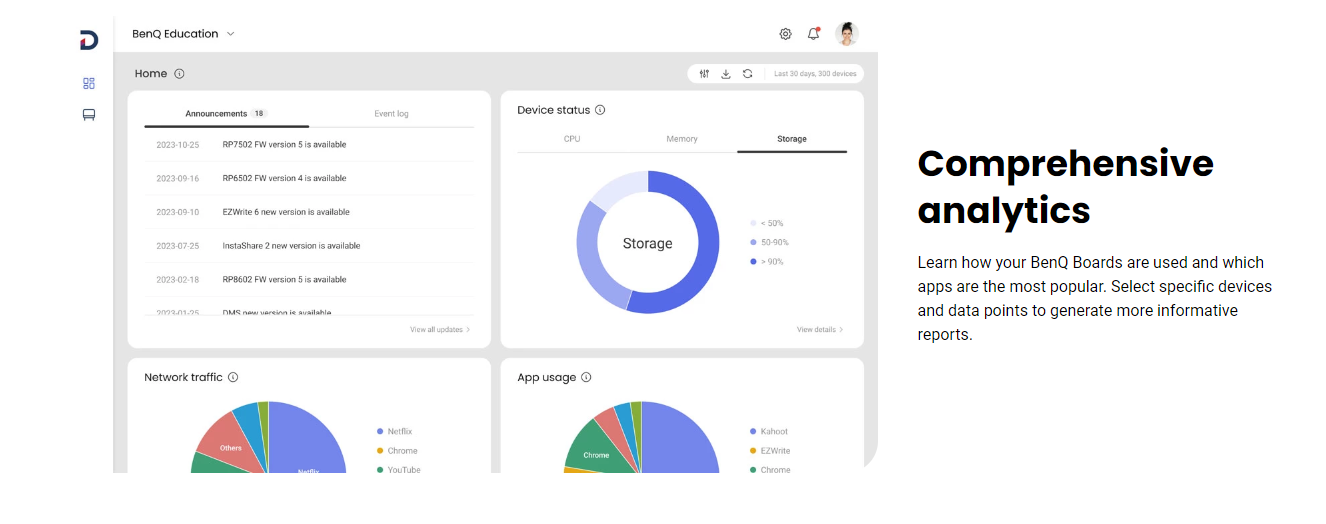Click the Announcements count badge 18
Image resolution: width=1326 pixels, height=524 pixels.
pos(258,114)
